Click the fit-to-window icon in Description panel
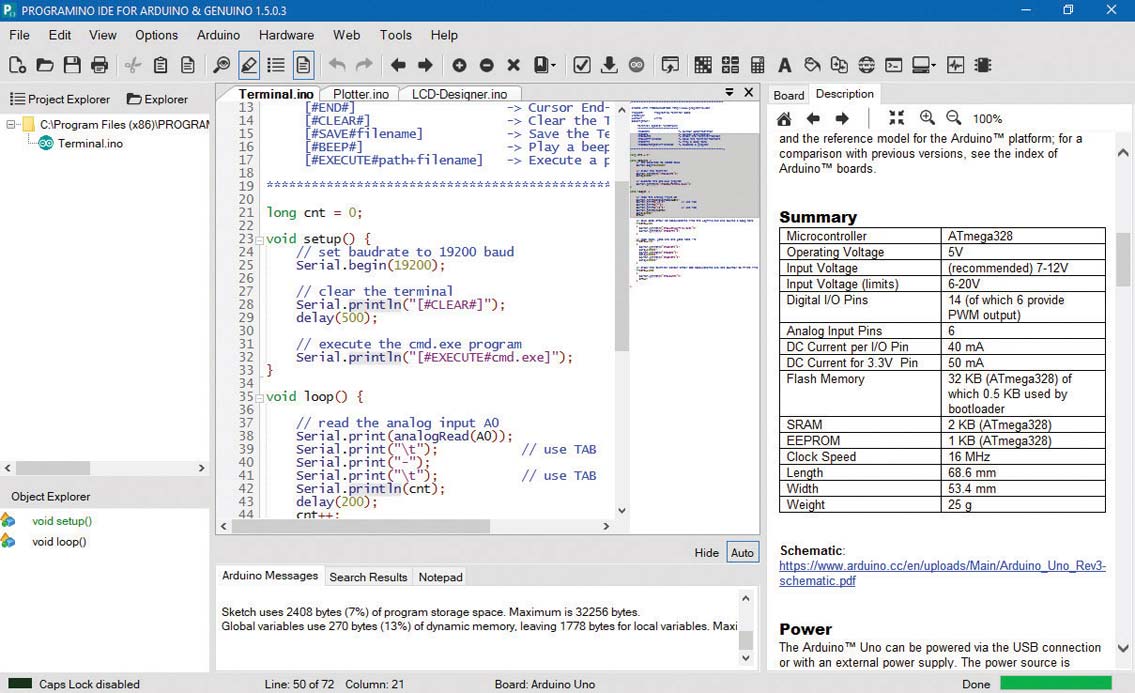The width and height of the screenshot is (1135, 693). pyautogui.click(x=896, y=118)
